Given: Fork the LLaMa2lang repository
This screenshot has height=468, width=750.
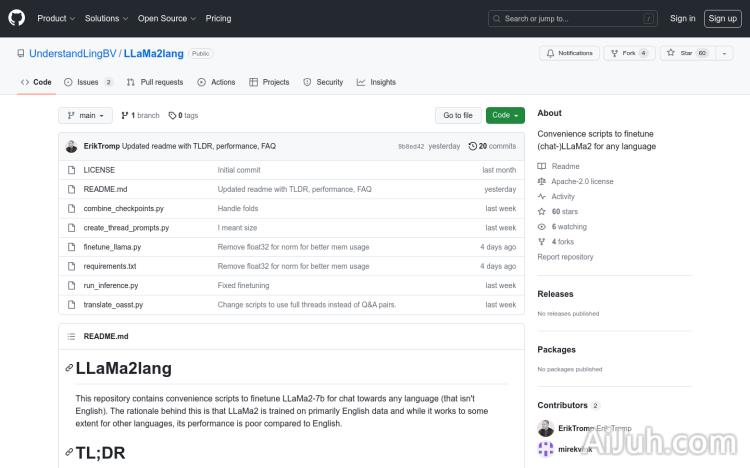Looking at the screenshot, I should [x=623, y=53].
